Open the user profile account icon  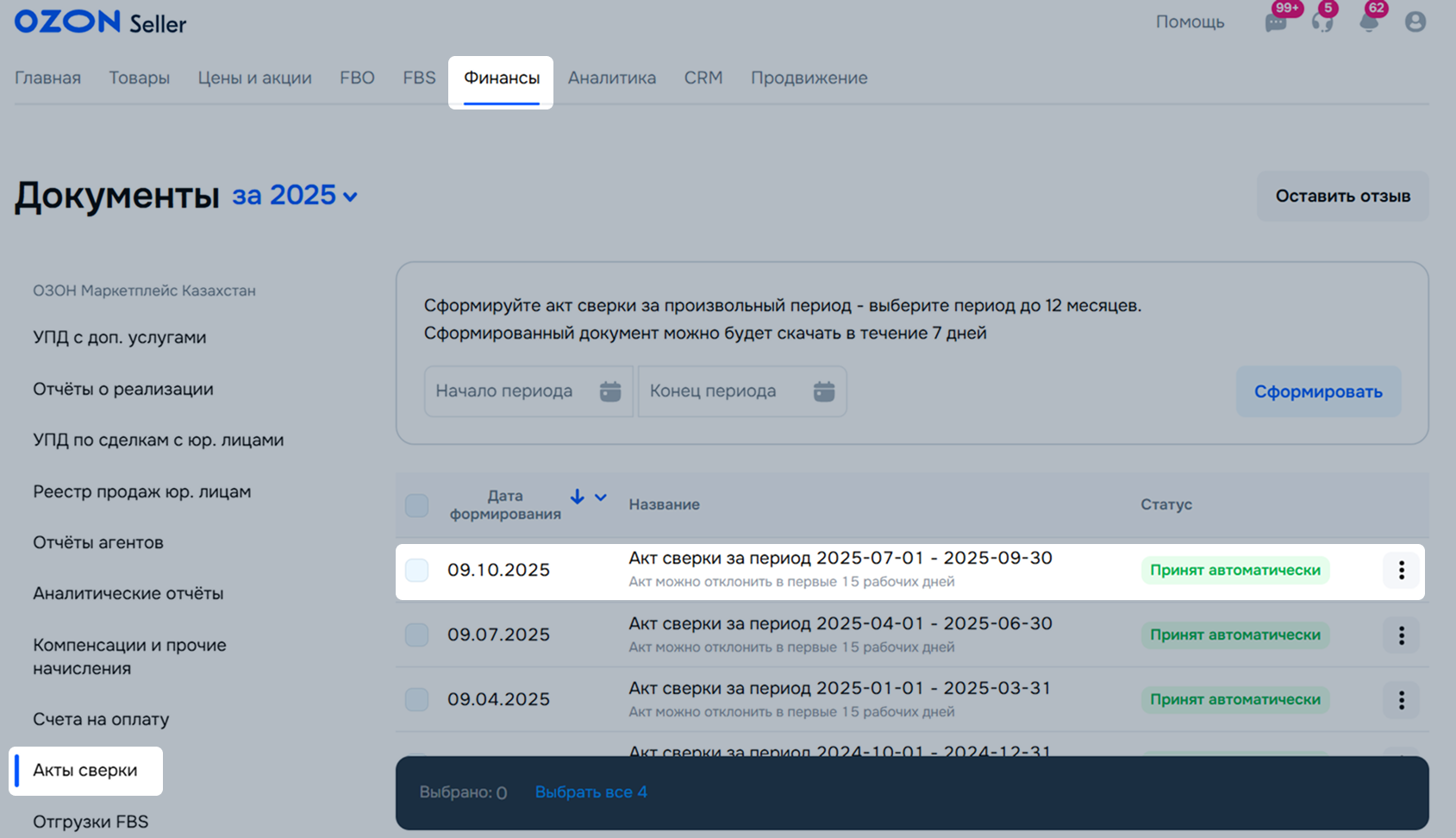tap(1415, 22)
